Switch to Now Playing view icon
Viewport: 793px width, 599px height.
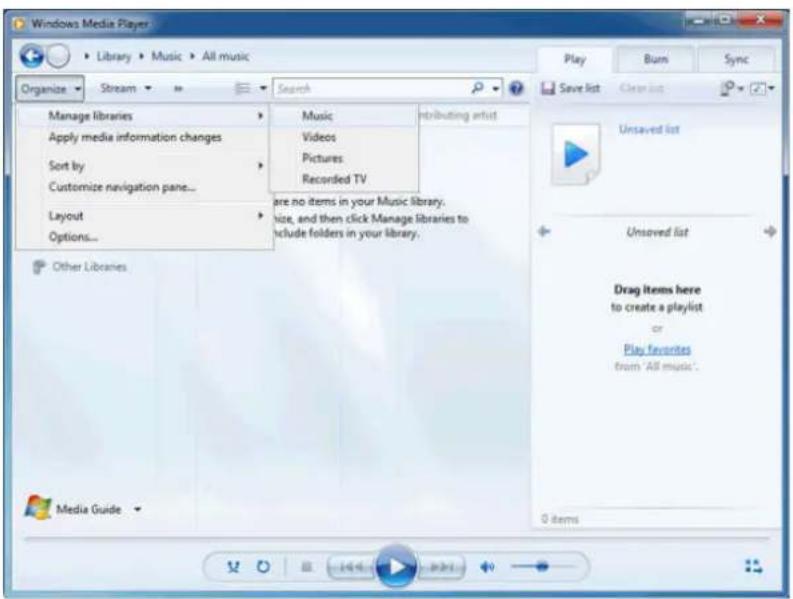(x=754, y=566)
